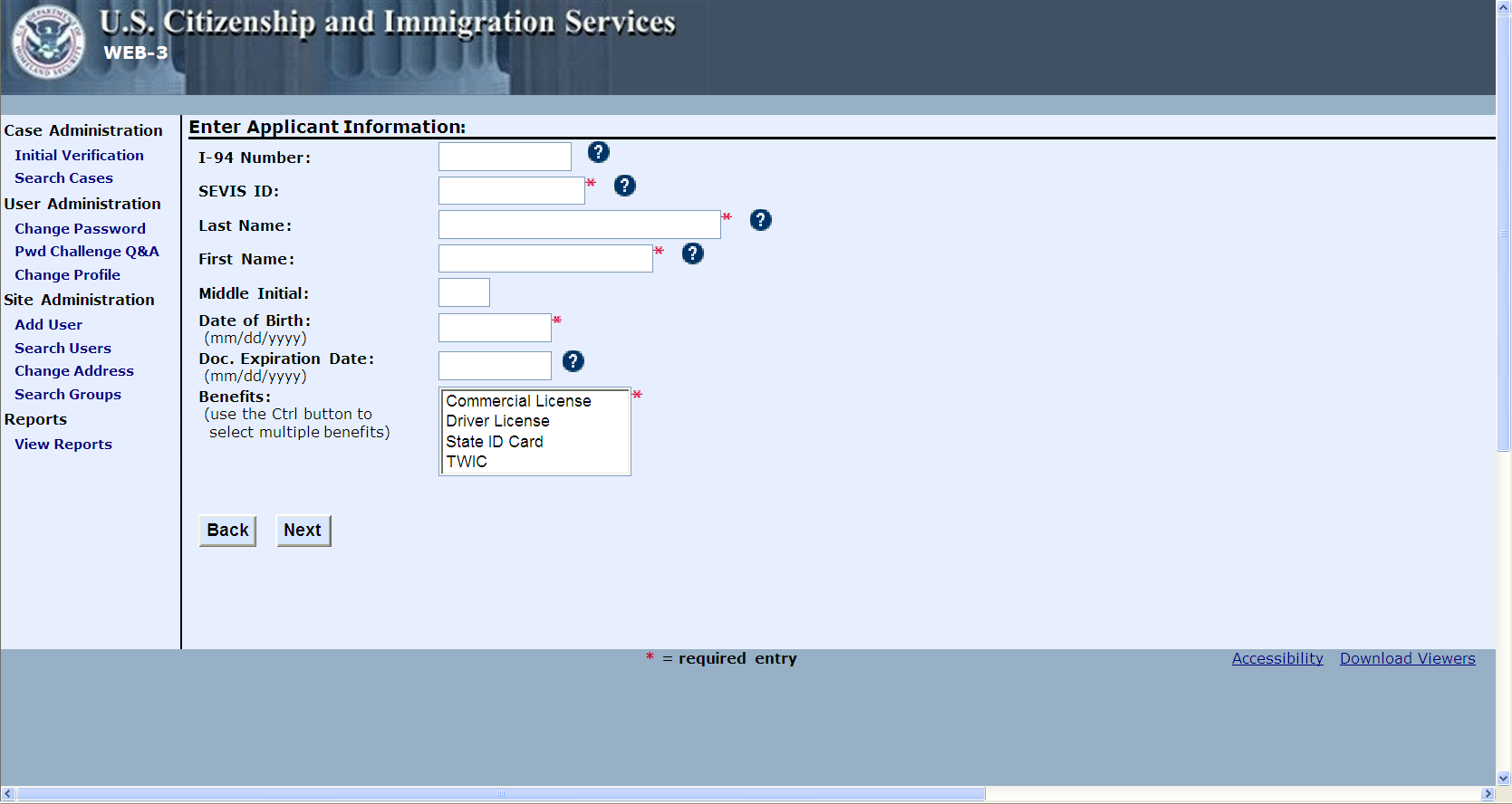Click the Back button
The width and height of the screenshot is (1512, 804).
[227, 531]
